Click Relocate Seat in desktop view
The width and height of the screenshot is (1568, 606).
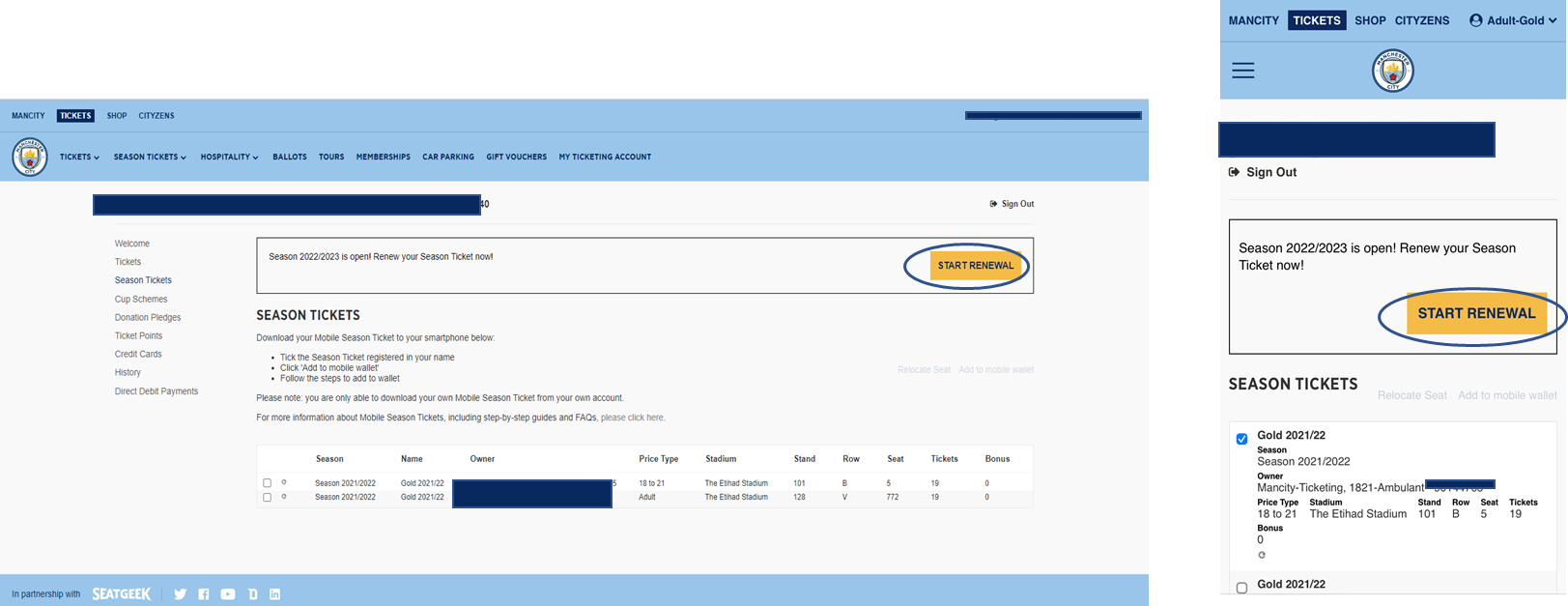coord(924,370)
